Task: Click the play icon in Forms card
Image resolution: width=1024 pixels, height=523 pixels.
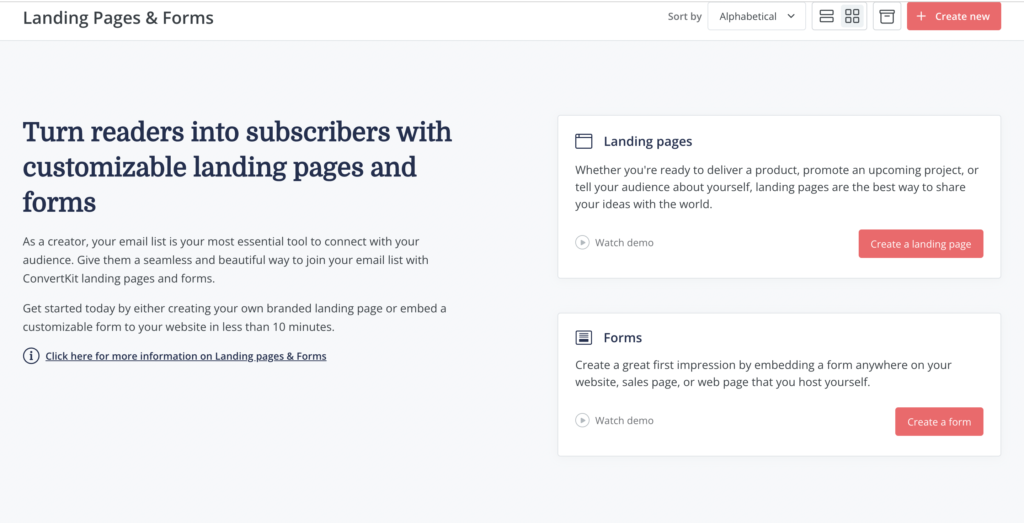Action: click(x=582, y=420)
